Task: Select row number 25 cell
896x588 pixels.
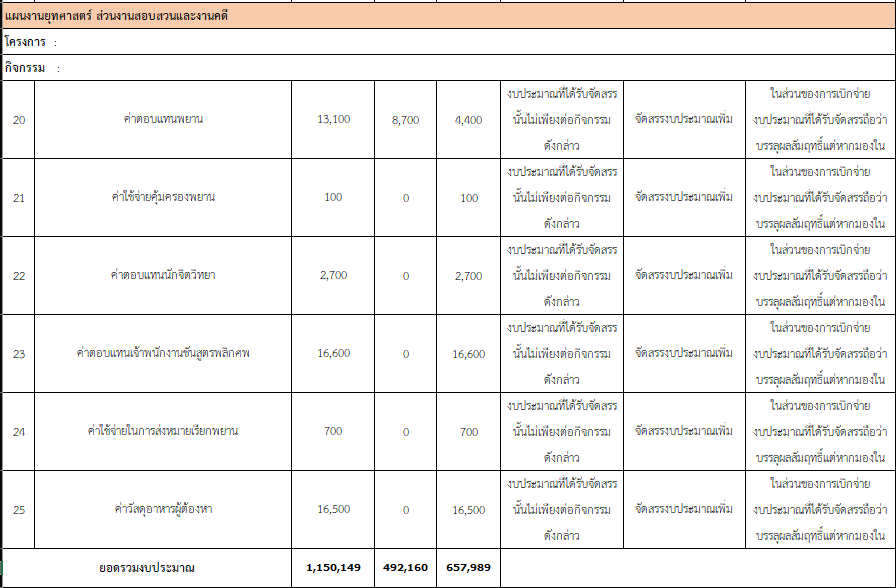Action: [18, 510]
